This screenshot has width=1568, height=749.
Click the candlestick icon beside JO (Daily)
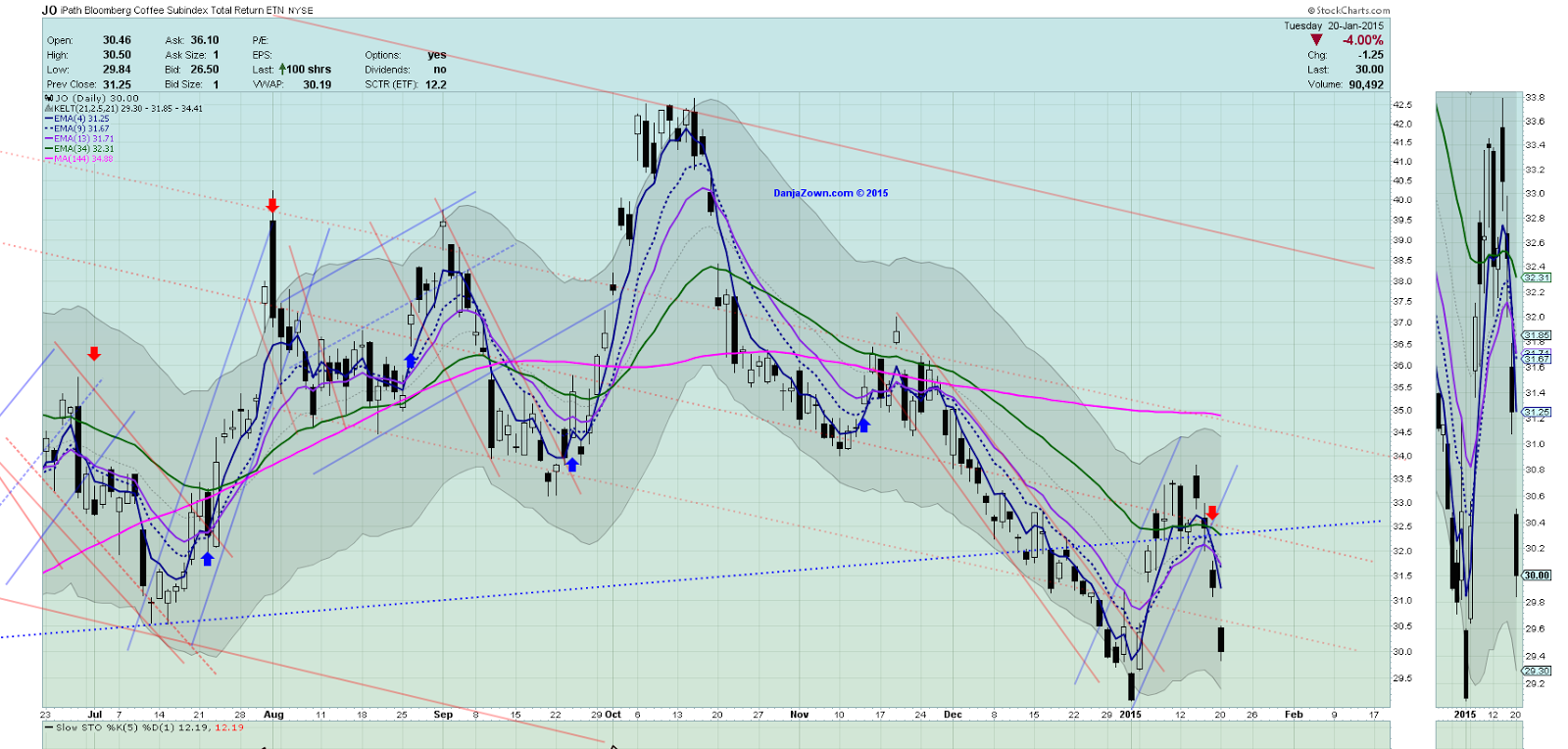pos(49,98)
